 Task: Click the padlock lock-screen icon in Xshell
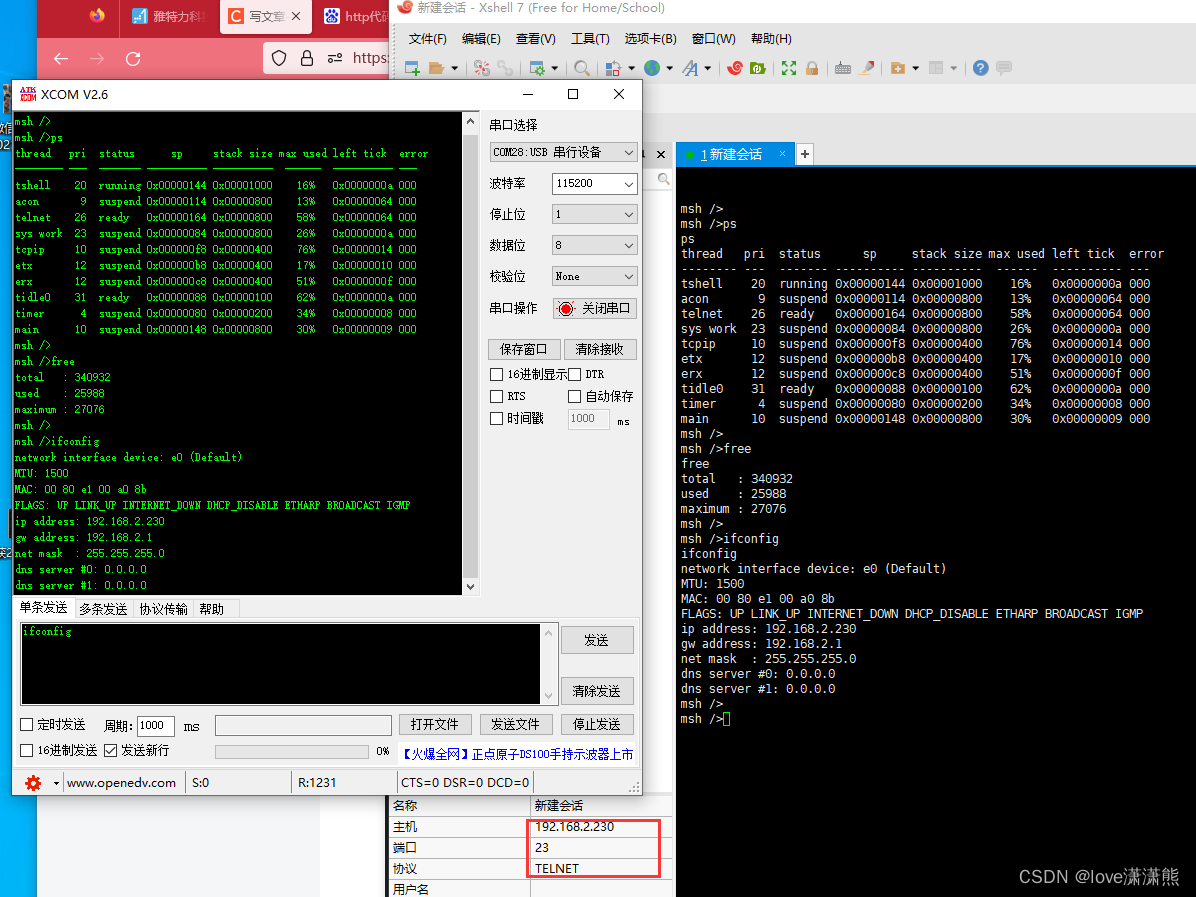(812, 69)
